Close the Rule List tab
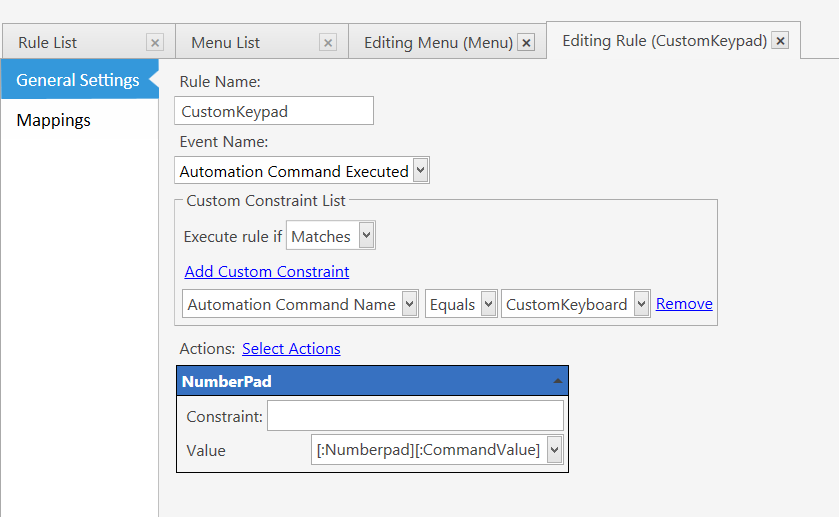839x517 pixels. (x=155, y=42)
